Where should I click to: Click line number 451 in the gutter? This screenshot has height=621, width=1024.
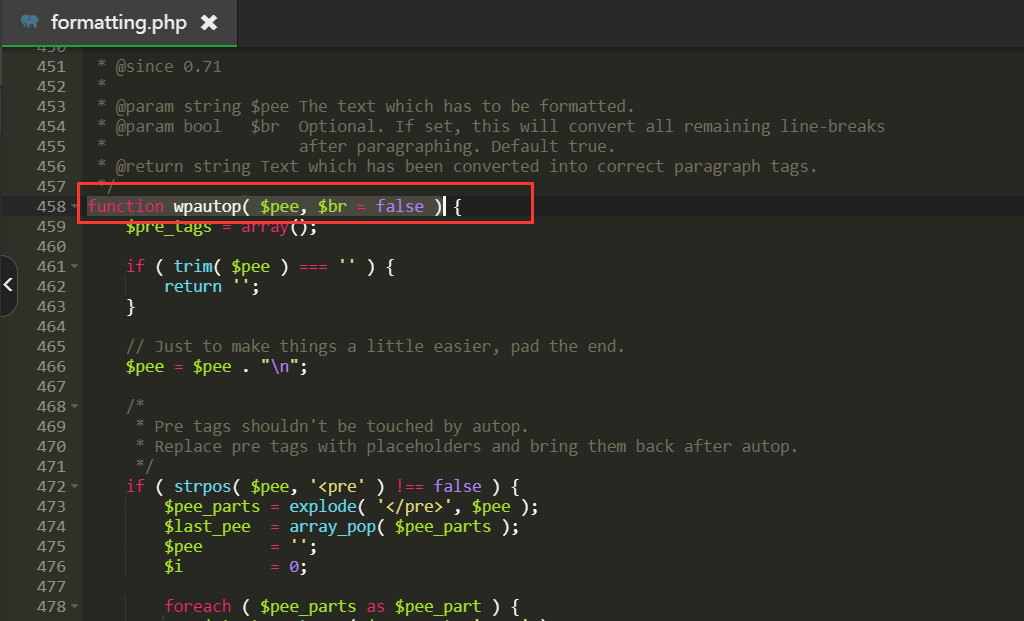tap(51, 66)
